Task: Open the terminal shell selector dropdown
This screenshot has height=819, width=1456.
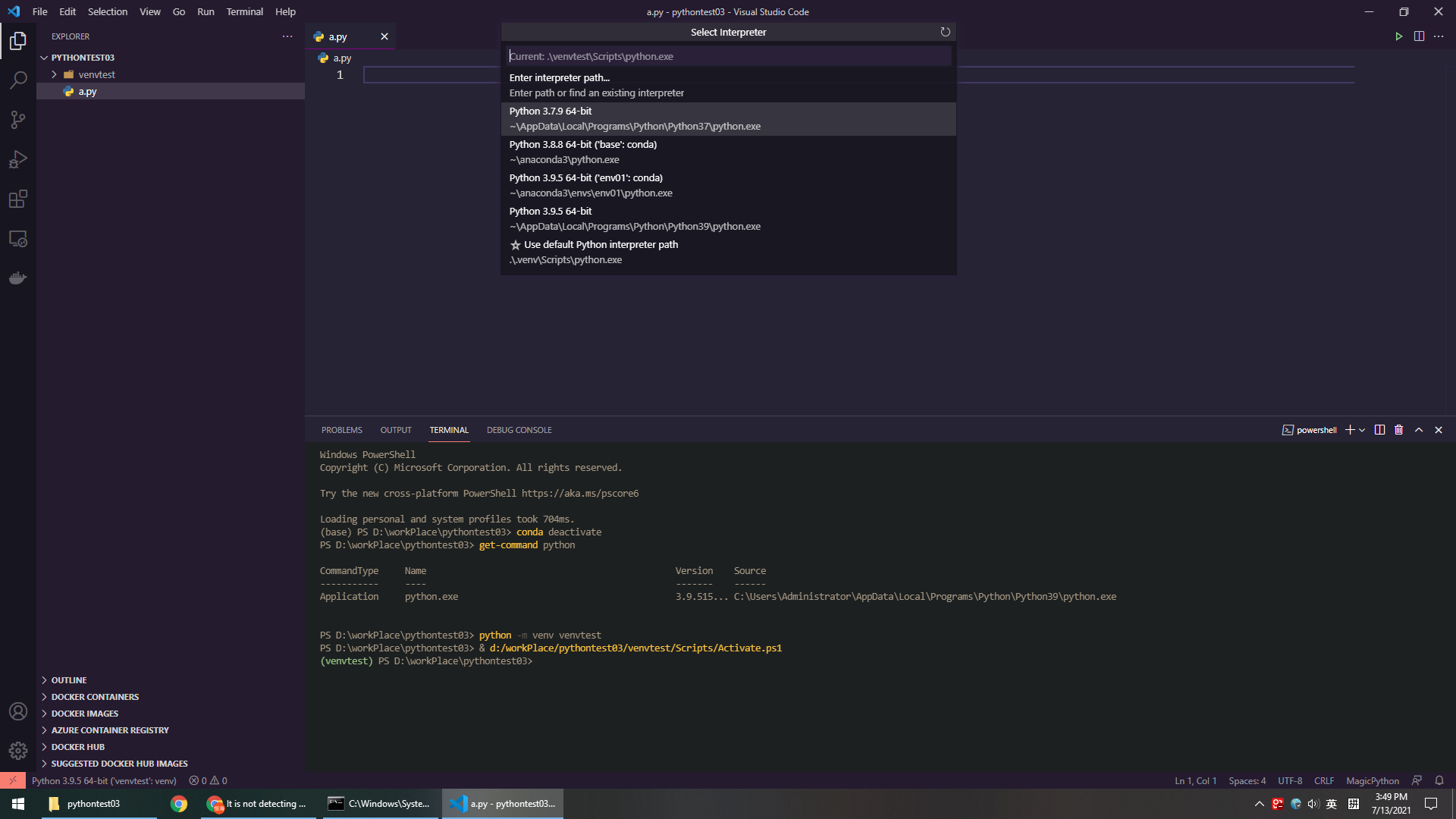Action: pos(1361,430)
